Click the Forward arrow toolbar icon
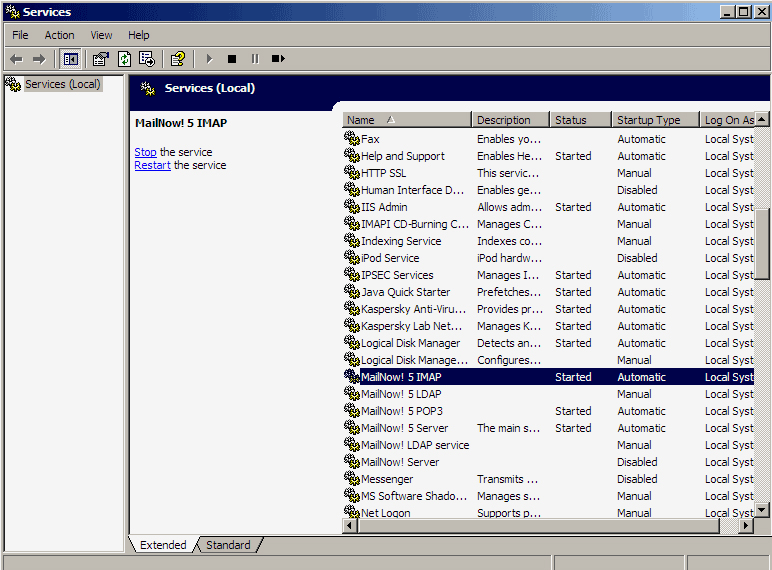The image size is (772, 570). click(39, 60)
